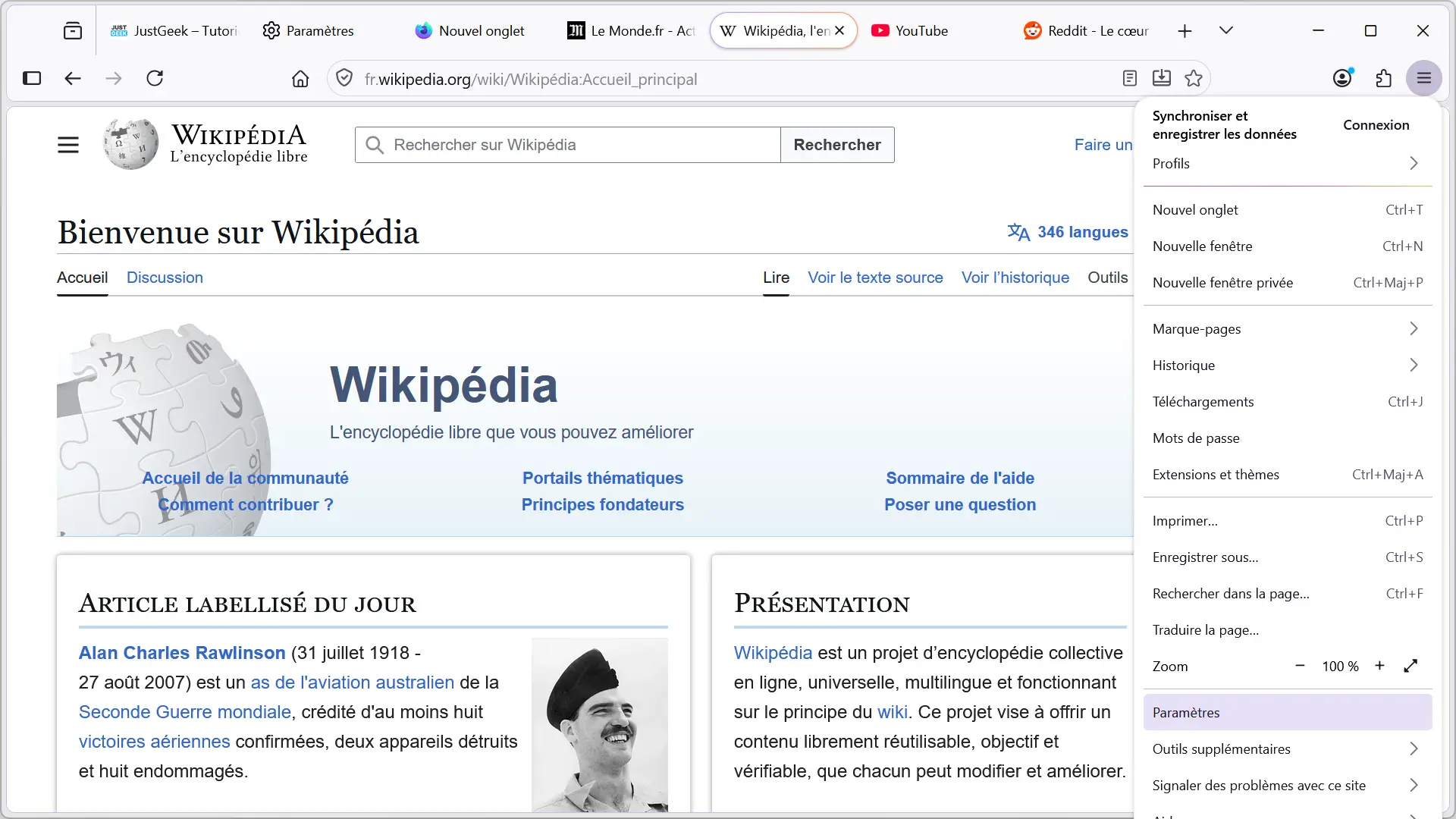This screenshot has height=819, width=1456.
Task: Toggle the sidebar panel icon
Action: 32,78
